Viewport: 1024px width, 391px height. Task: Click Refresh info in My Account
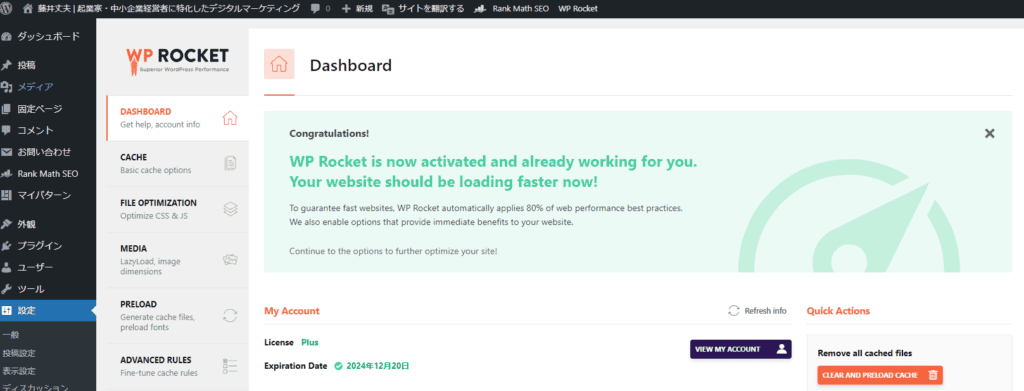click(758, 311)
